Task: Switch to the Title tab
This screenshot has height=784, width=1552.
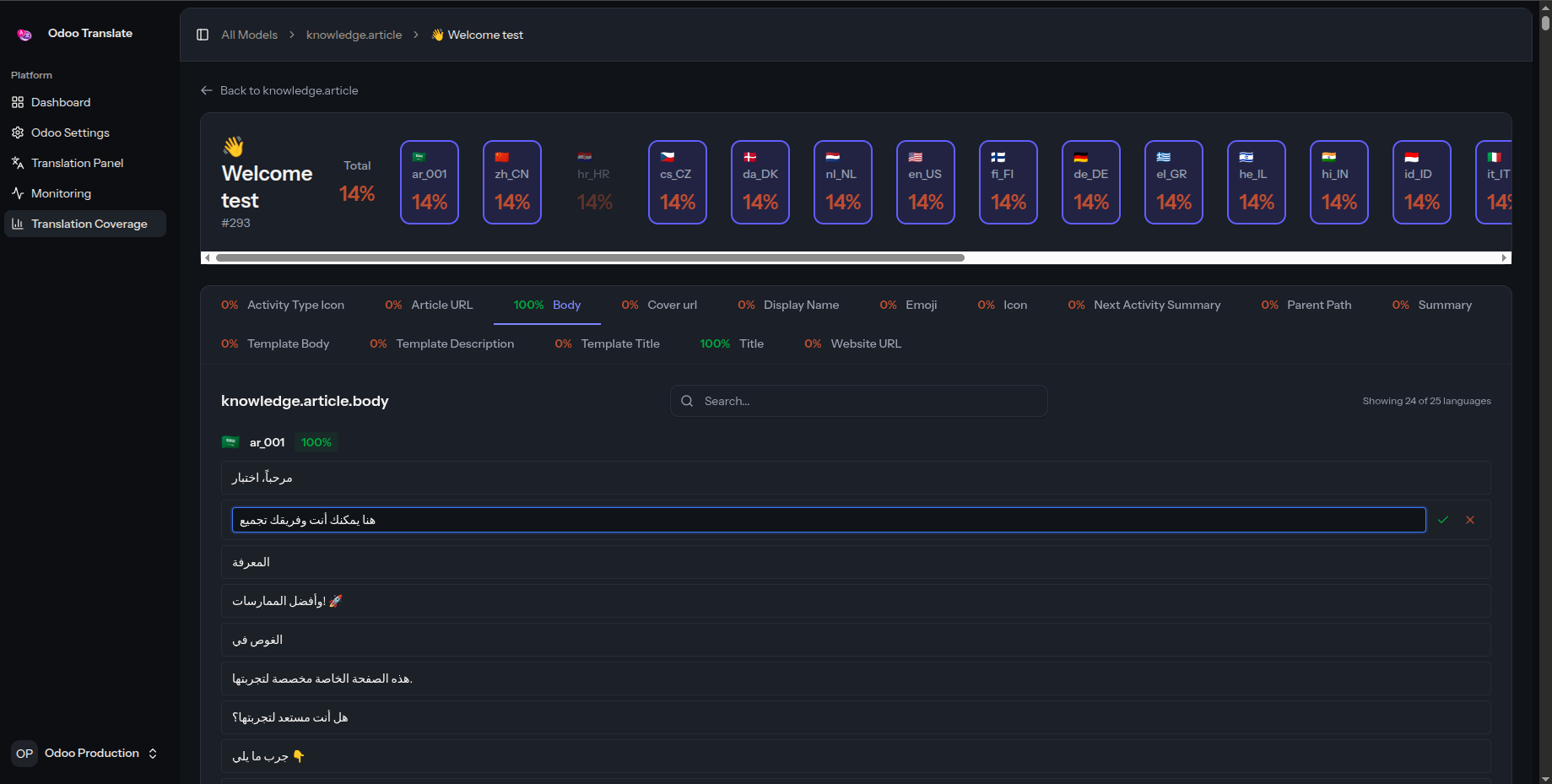Action: point(732,343)
